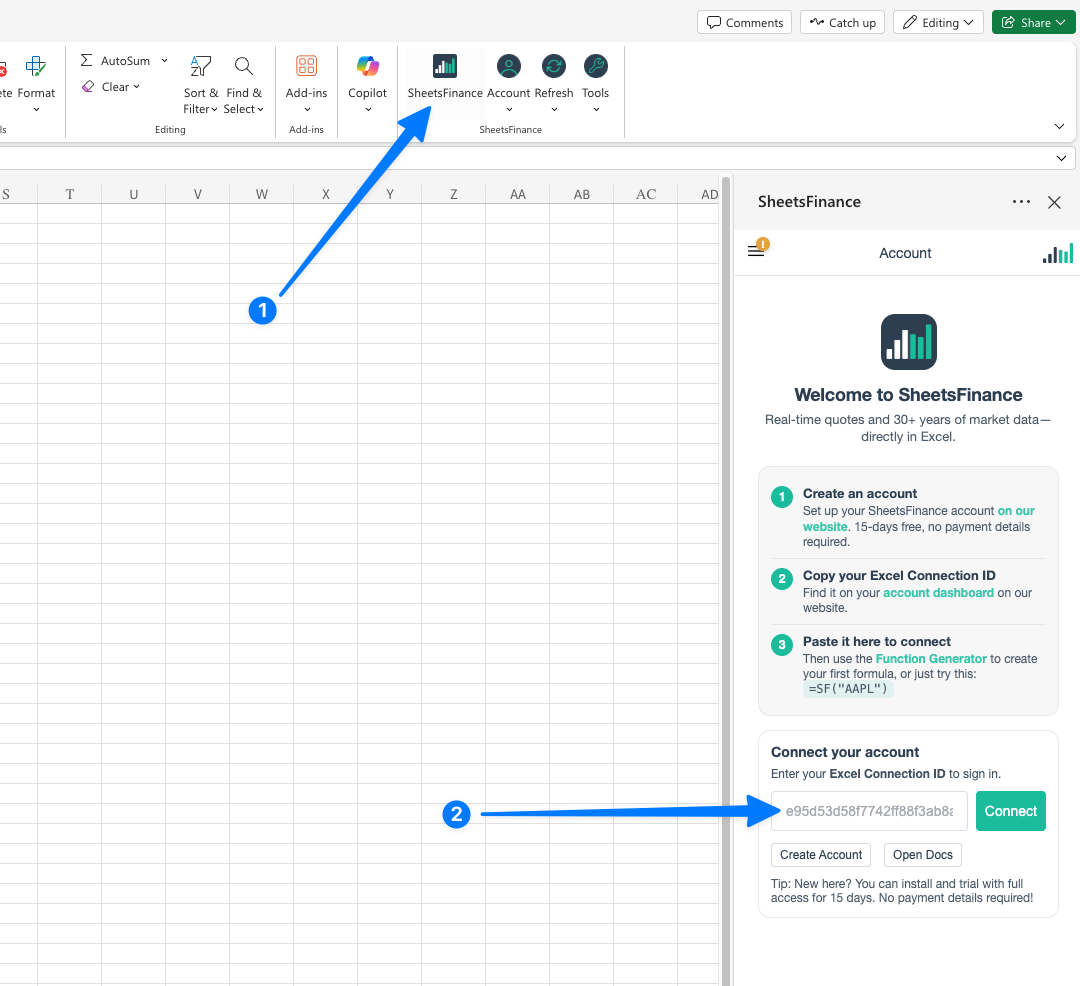
Task: Click the Excel Connection ID input field
Action: click(868, 811)
